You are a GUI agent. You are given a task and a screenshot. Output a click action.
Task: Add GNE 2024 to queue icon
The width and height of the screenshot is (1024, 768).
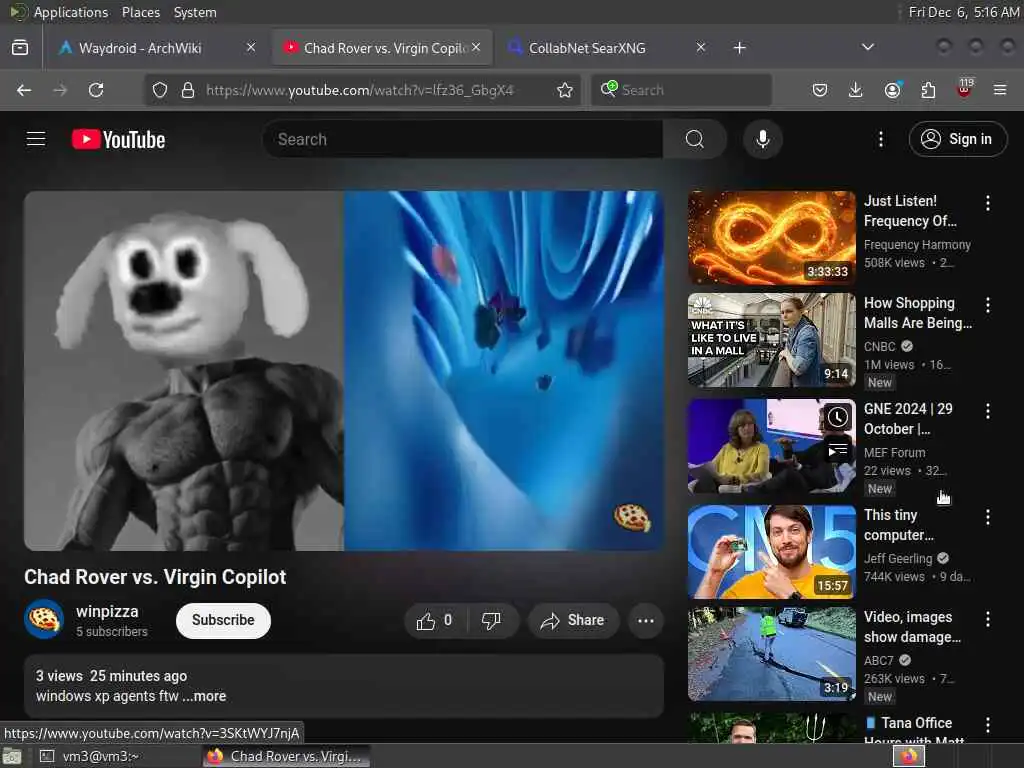[838, 450]
